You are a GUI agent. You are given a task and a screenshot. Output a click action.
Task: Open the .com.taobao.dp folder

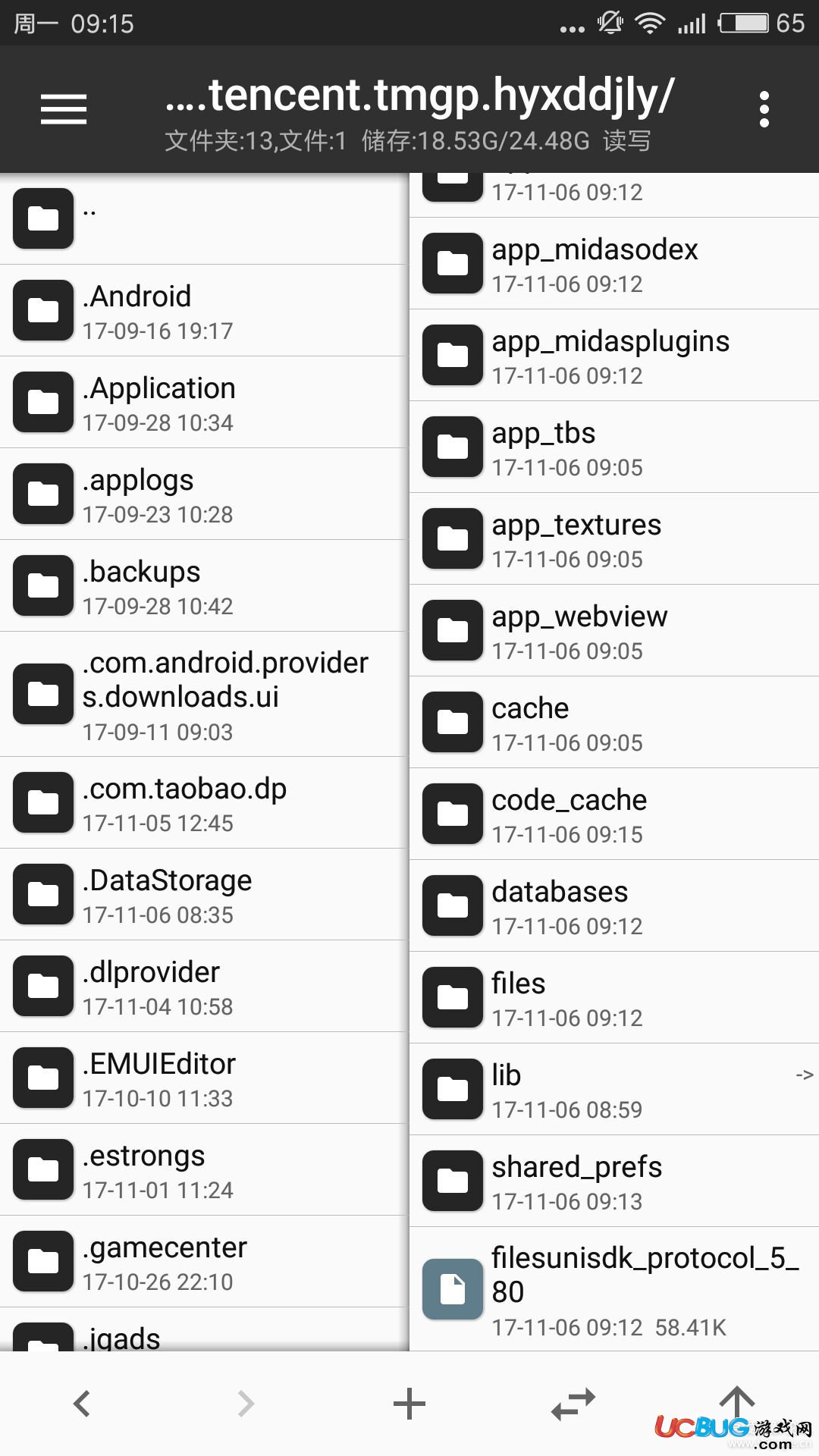(204, 802)
